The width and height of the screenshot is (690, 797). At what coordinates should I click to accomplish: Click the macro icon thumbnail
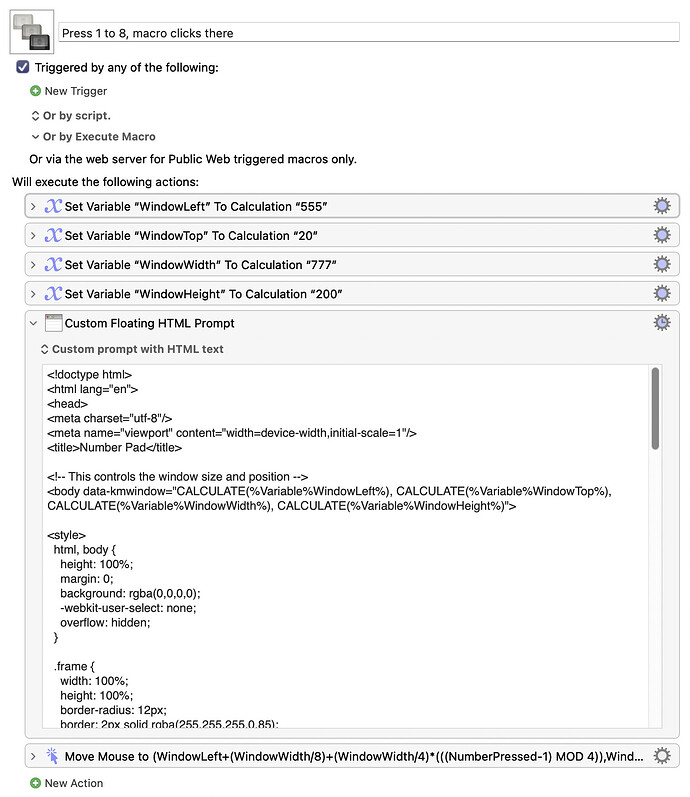coord(30,32)
